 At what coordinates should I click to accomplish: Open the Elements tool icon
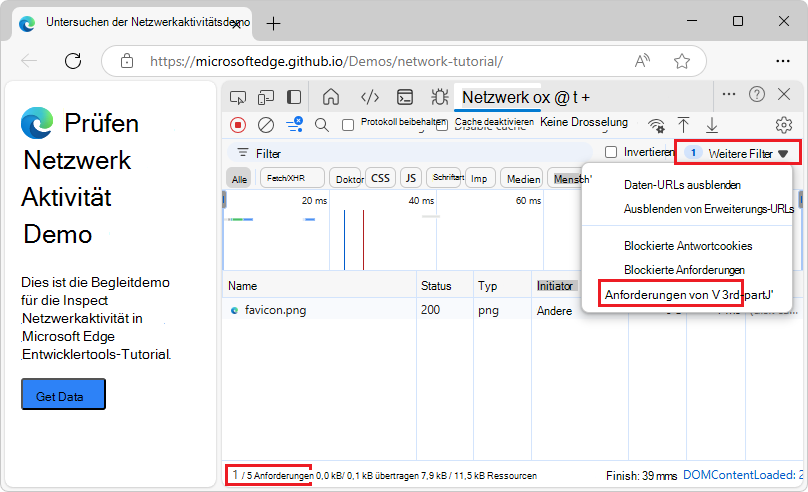point(370,97)
